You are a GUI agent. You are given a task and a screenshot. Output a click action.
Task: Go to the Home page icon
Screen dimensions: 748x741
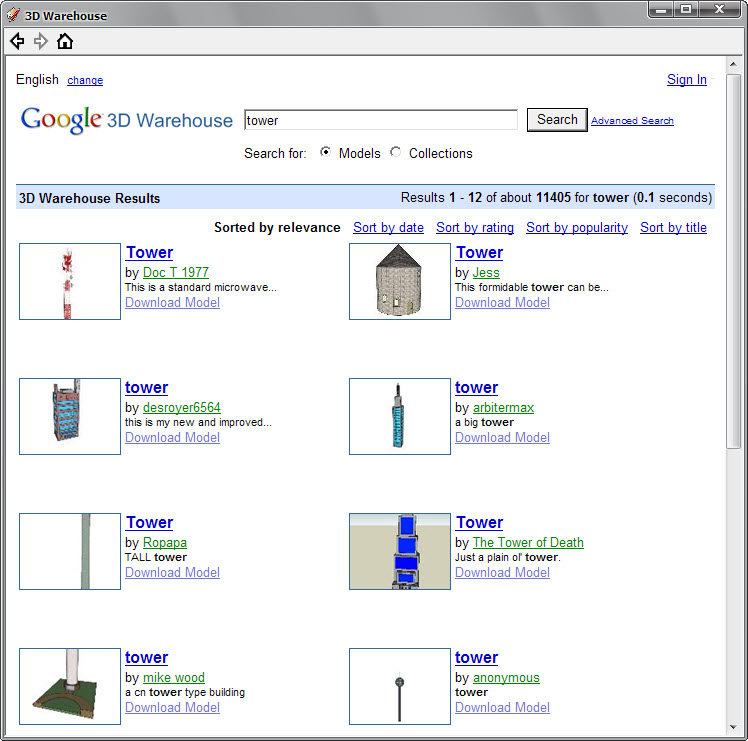pyautogui.click(x=65, y=41)
